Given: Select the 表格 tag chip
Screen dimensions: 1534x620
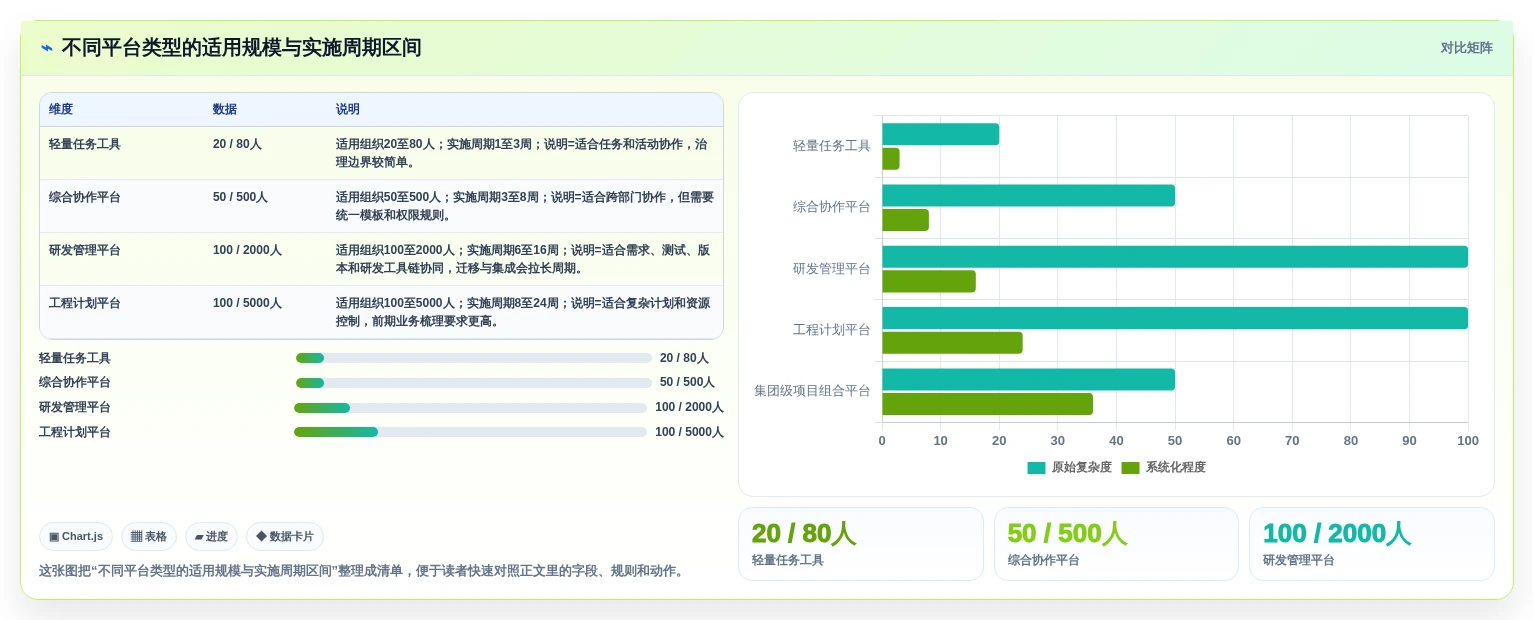Looking at the screenshot, I should (149, 537).
